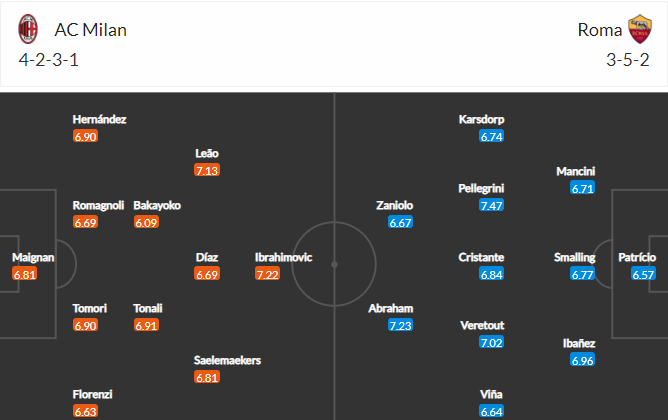Select Bakayoko's 6.09 rating badge

click(146, 222)
